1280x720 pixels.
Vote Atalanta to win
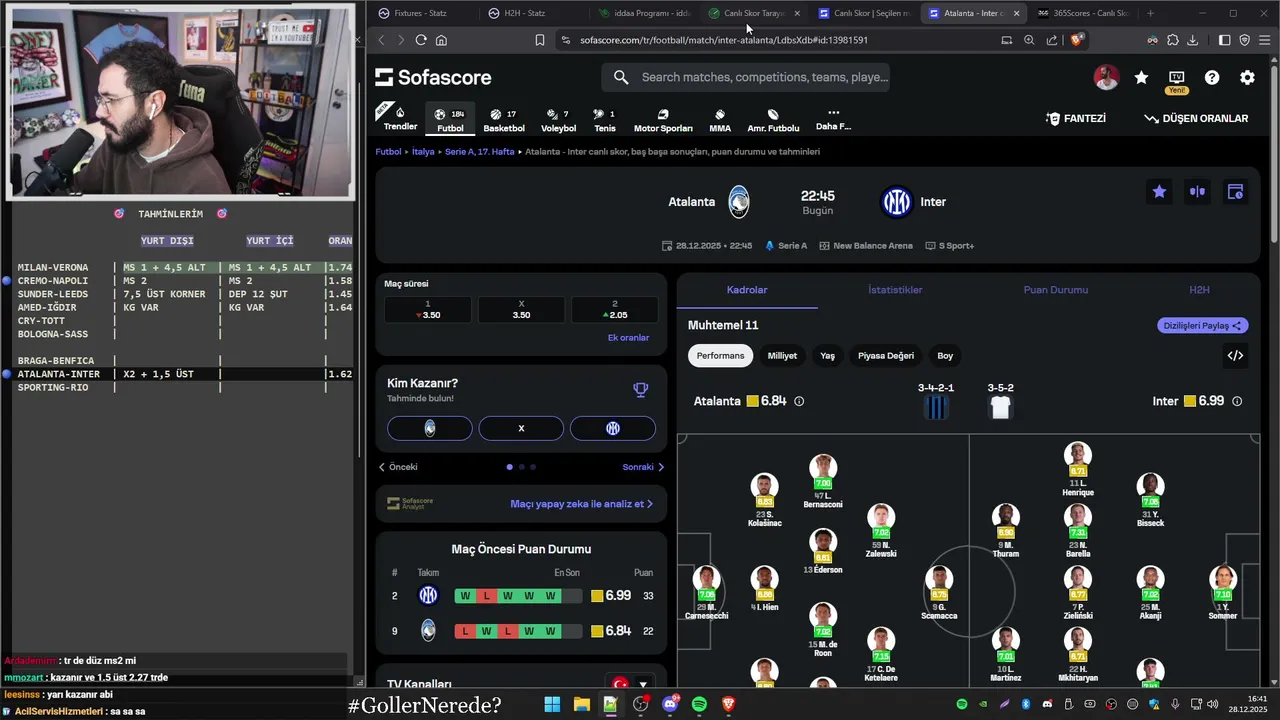[430, 428]
